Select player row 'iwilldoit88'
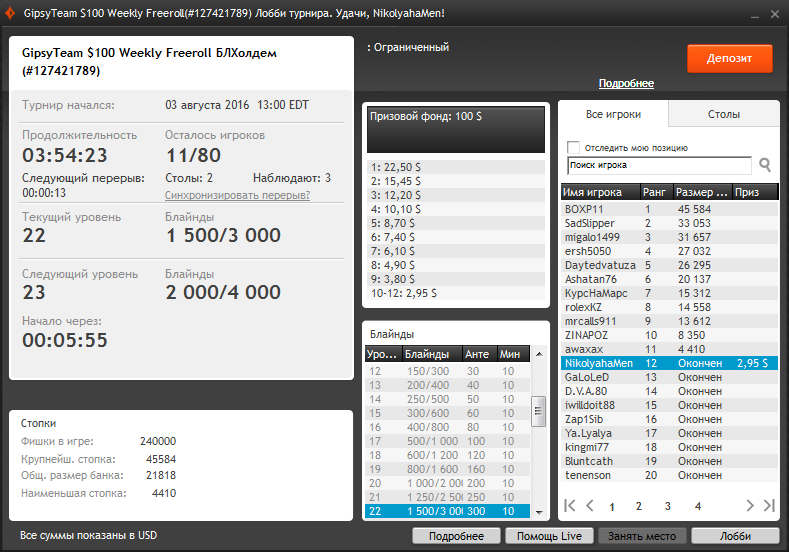789x552 pixels. [x=669, y=406]
